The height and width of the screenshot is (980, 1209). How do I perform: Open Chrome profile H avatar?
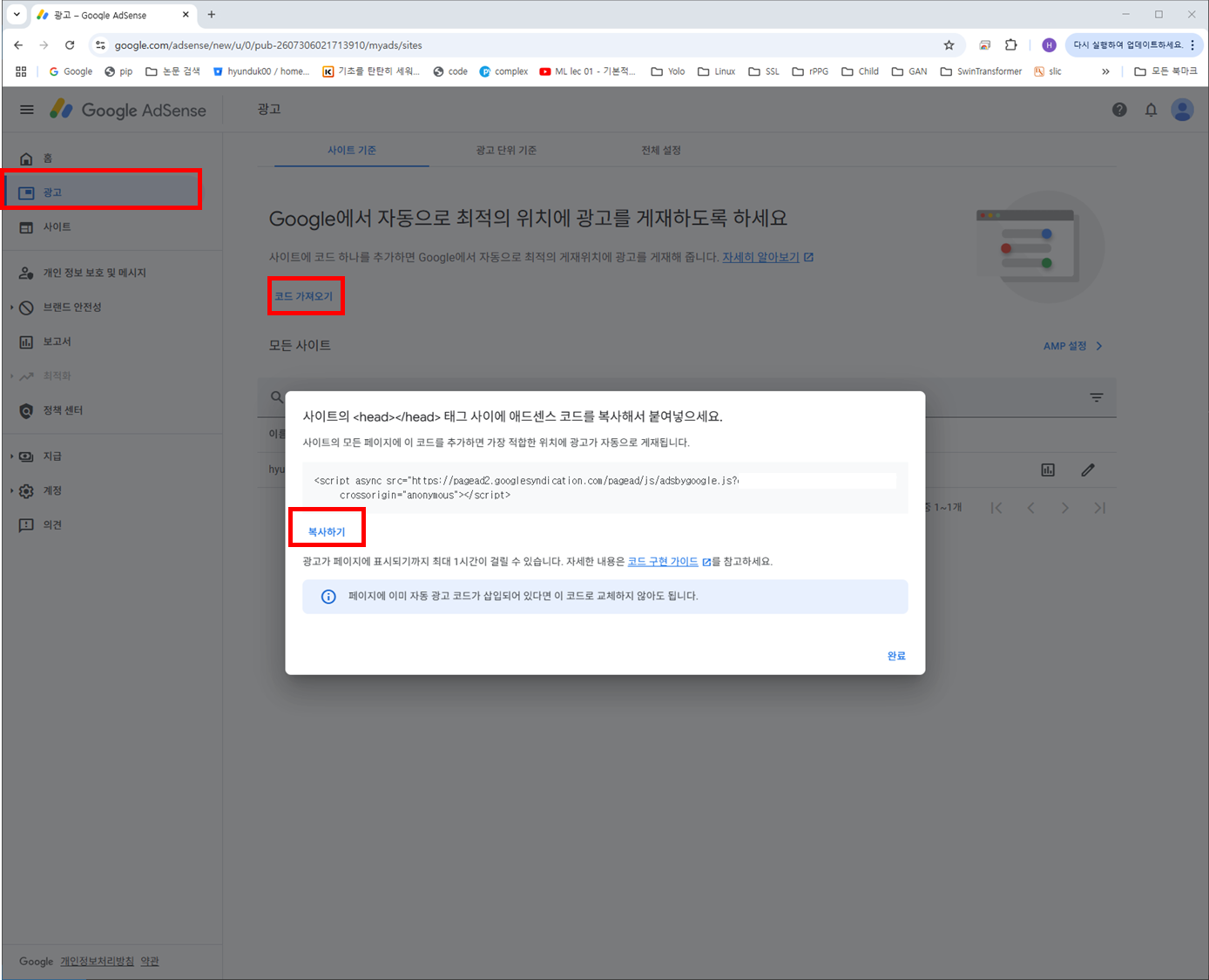[1049, 45]
